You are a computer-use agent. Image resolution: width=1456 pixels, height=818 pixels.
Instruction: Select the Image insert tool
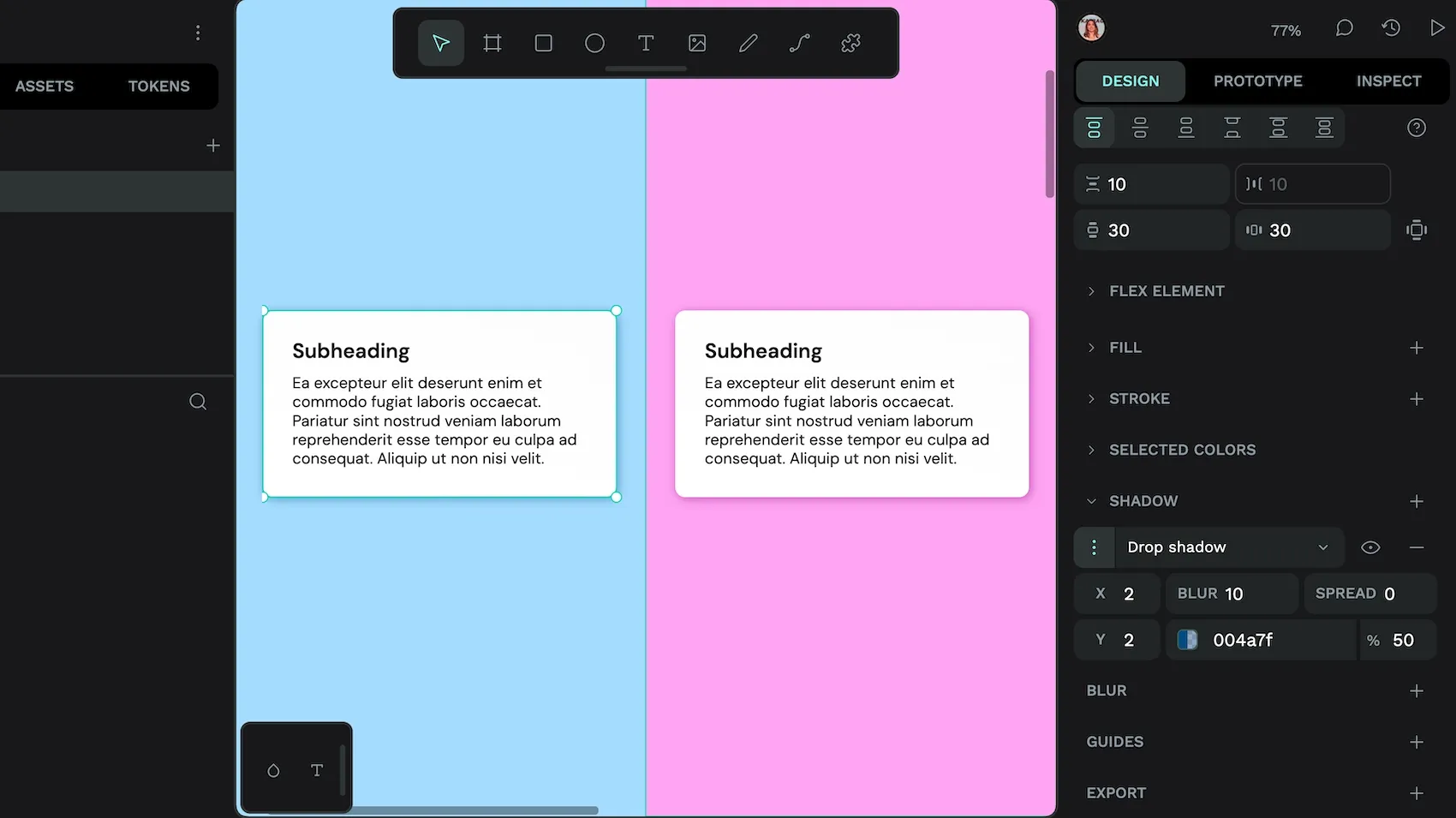[697, 43]
